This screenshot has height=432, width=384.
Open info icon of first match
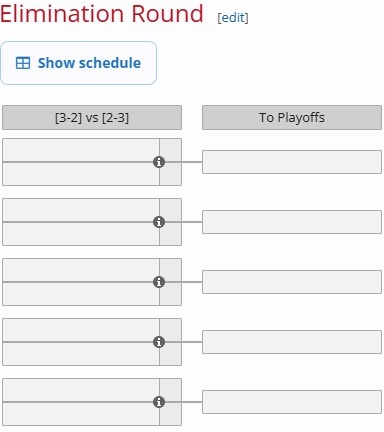[x=159, y=162]
